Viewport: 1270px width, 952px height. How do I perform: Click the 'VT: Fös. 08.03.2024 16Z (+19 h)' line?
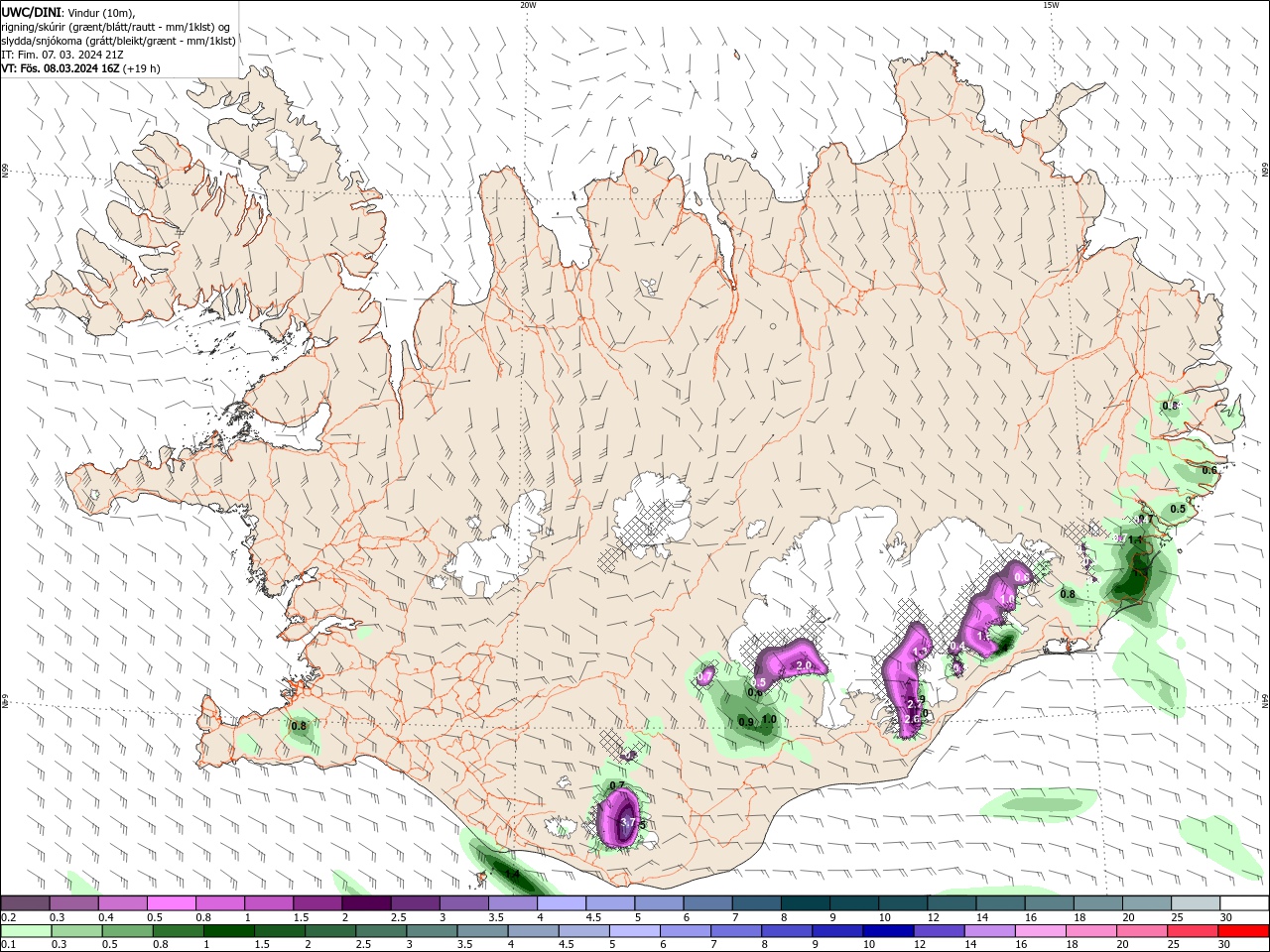80,68
